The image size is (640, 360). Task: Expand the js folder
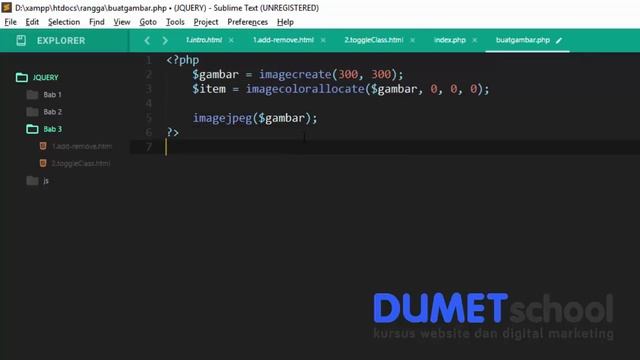(x=46, y=180)
